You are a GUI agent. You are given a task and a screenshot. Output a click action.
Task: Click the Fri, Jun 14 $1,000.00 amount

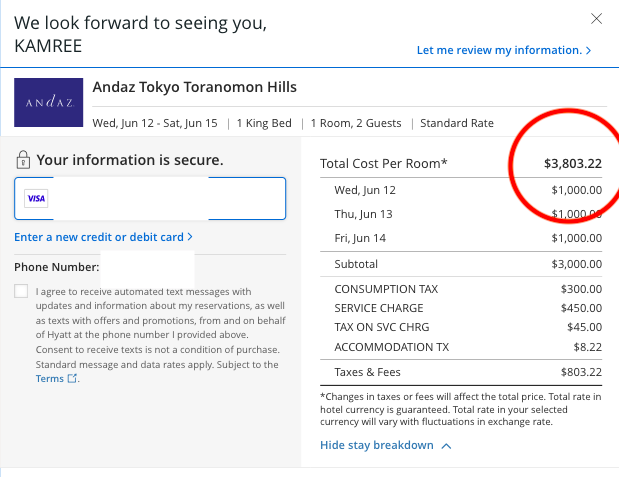click(576, 238)
